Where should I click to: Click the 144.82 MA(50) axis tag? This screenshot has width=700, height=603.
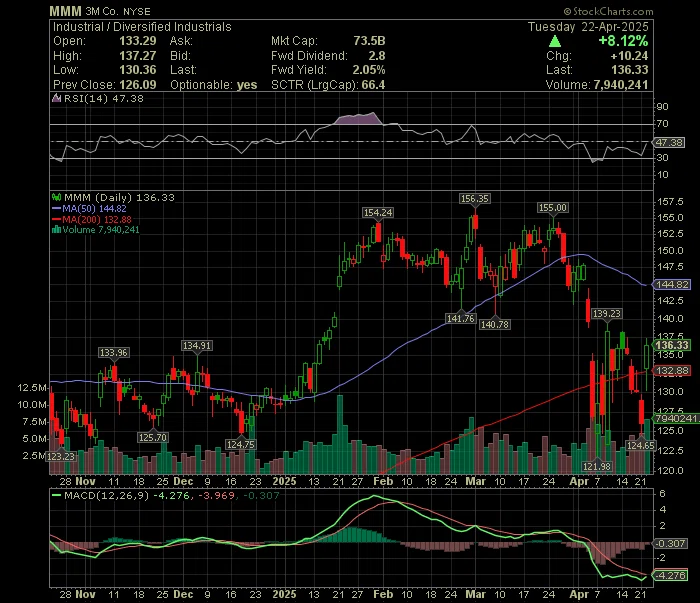[x=672, y=285]
